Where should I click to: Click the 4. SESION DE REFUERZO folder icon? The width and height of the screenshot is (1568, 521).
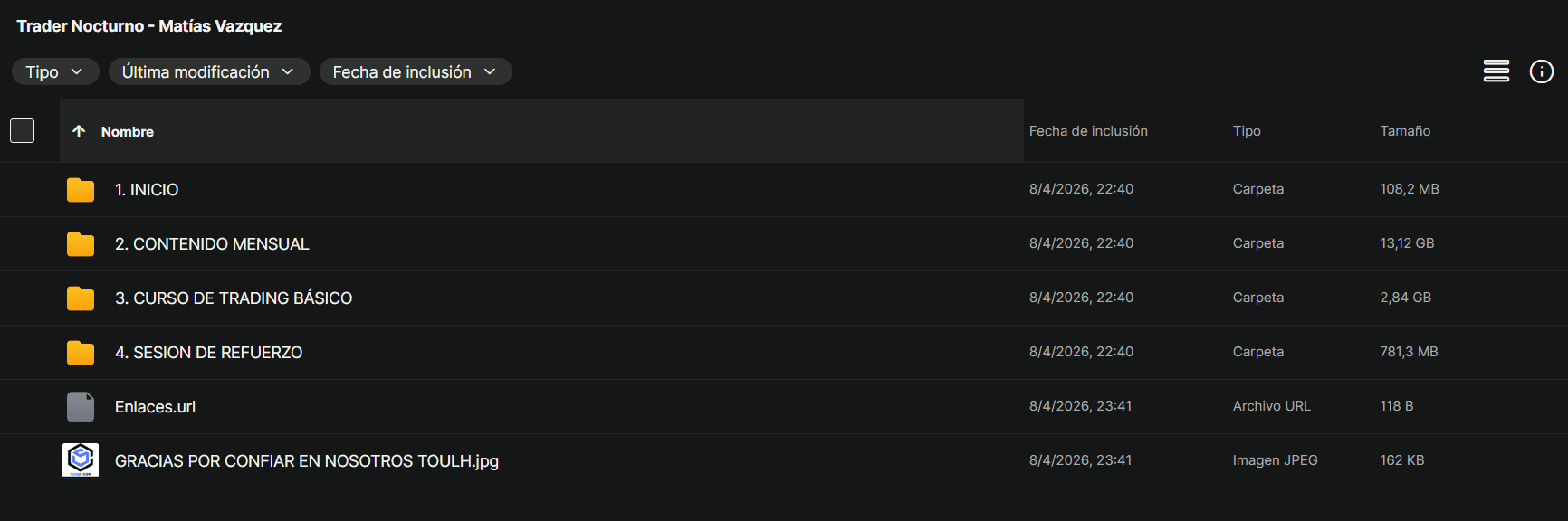81,353
